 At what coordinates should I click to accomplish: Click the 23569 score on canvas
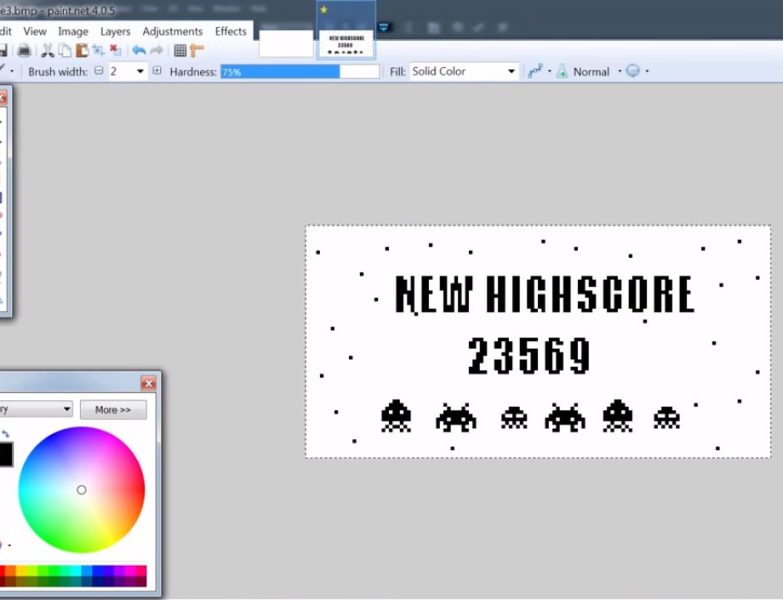(529, 356)
